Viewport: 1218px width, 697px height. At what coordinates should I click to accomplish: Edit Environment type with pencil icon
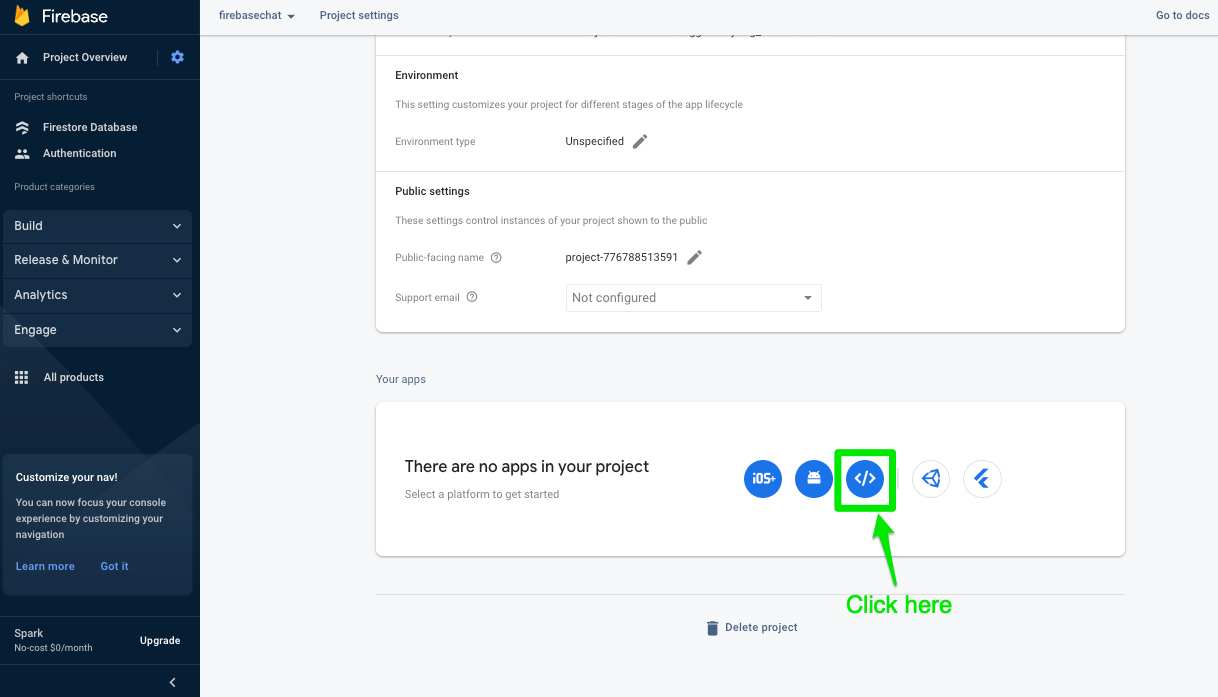tap(640, 141)
